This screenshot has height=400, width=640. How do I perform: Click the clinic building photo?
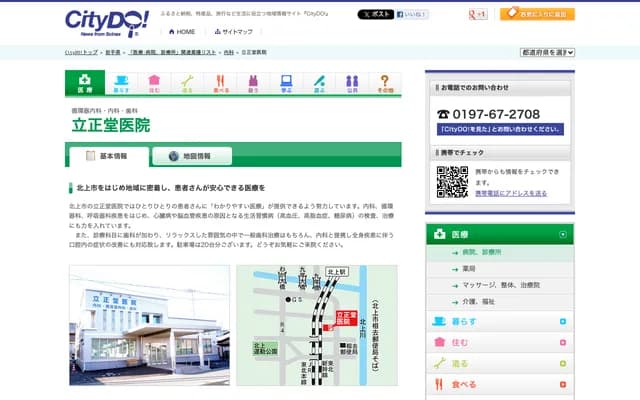point(149,325)
